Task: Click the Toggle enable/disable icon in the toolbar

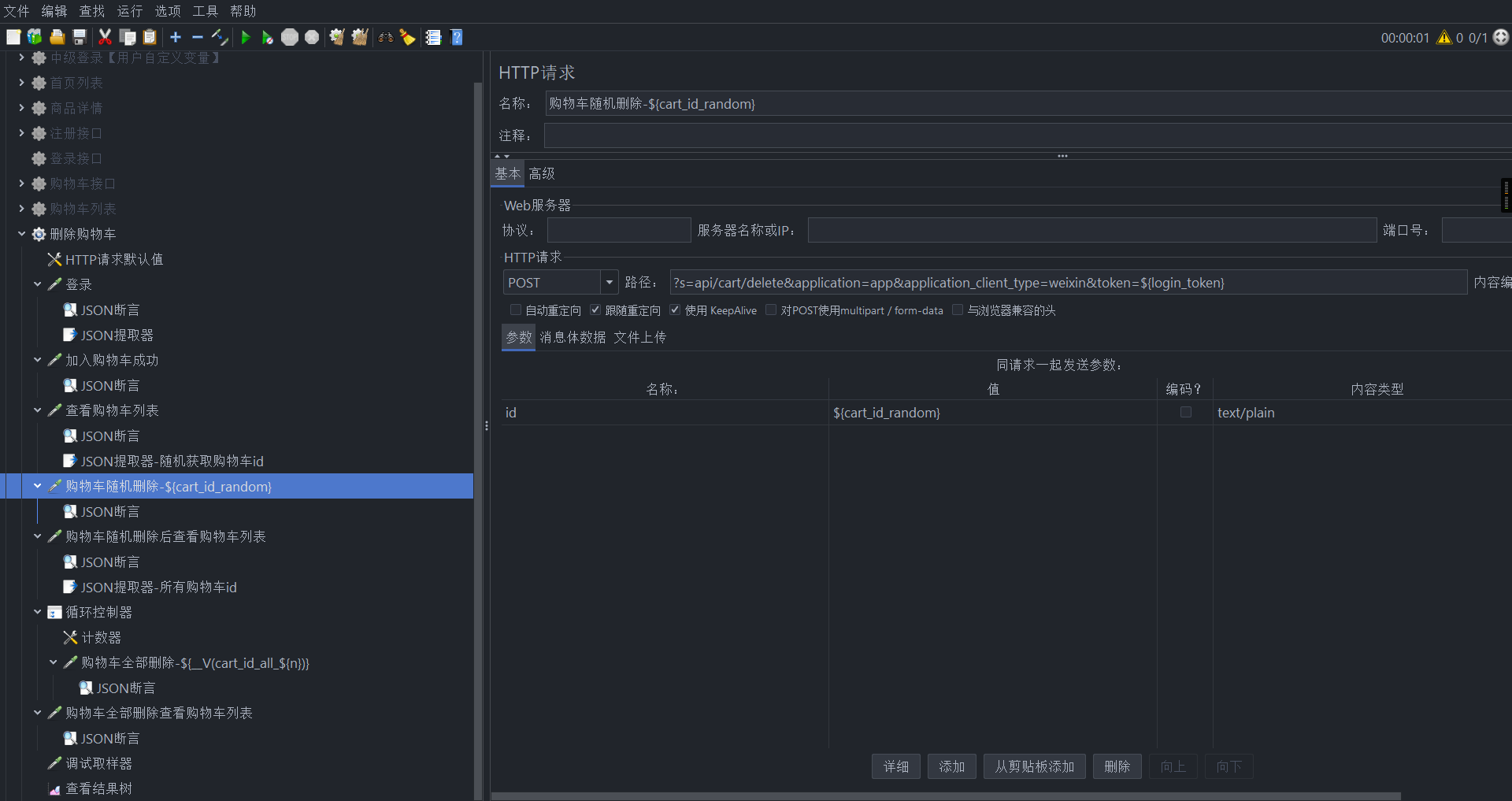Action: [x=220, y=37]
